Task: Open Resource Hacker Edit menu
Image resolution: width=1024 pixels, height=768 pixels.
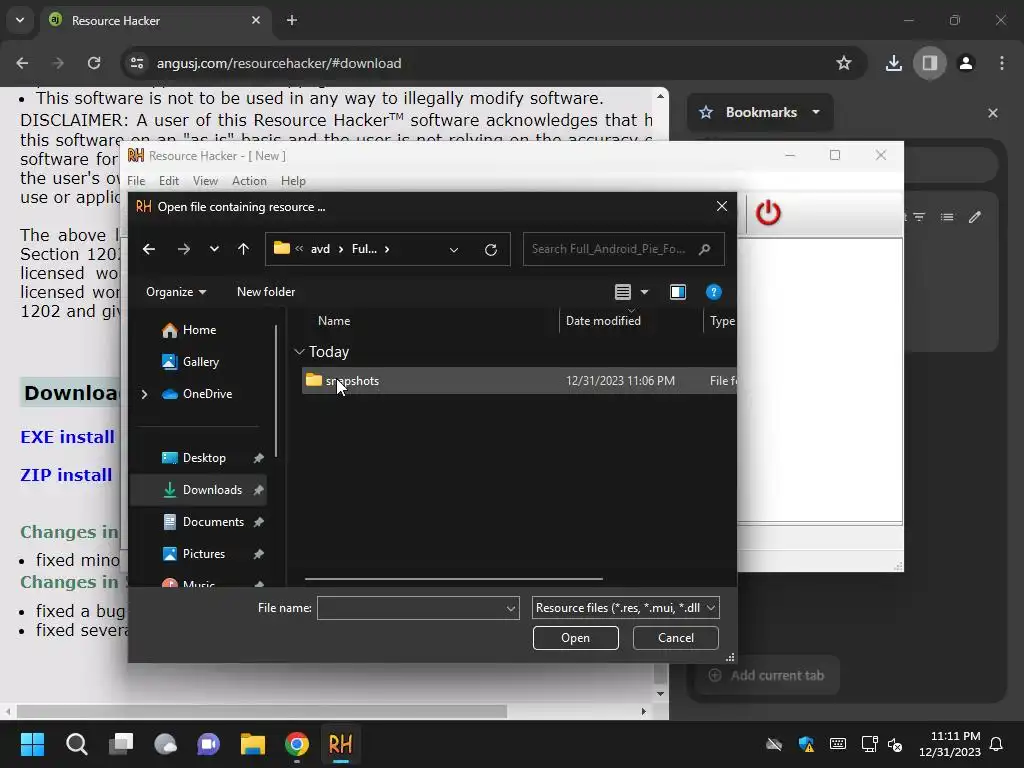Action: 168,181
